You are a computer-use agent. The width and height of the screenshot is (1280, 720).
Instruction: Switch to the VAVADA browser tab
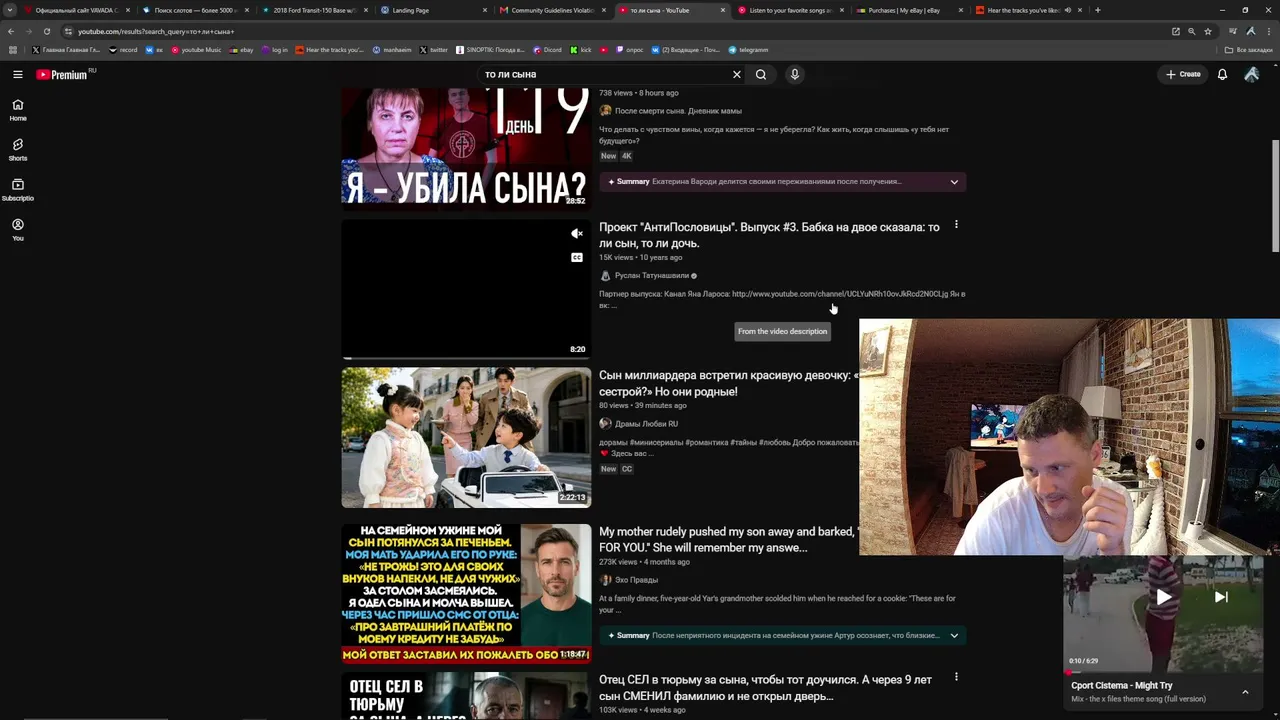point(77,10)
